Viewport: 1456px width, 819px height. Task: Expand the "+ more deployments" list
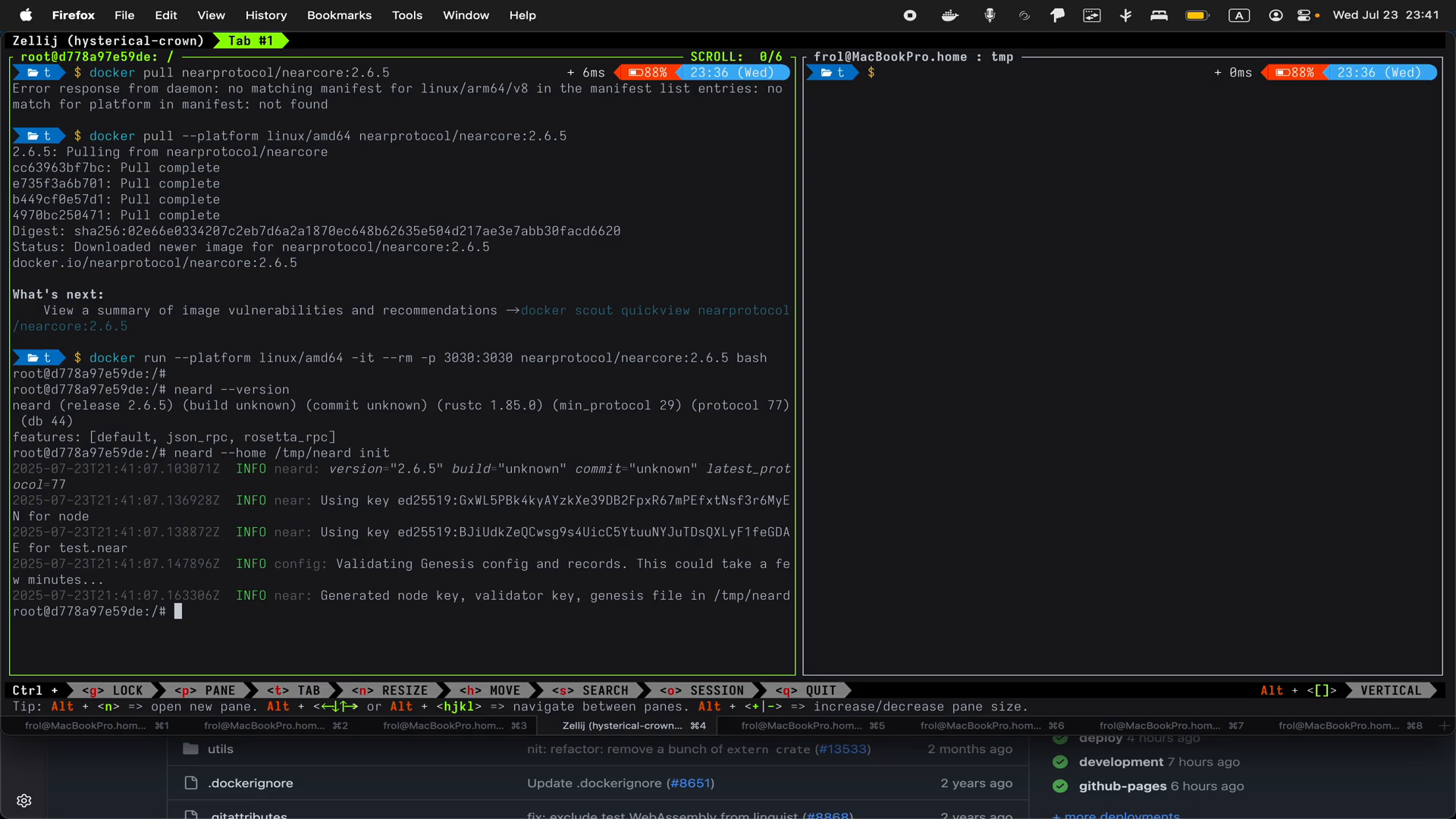click(1116, 815)
